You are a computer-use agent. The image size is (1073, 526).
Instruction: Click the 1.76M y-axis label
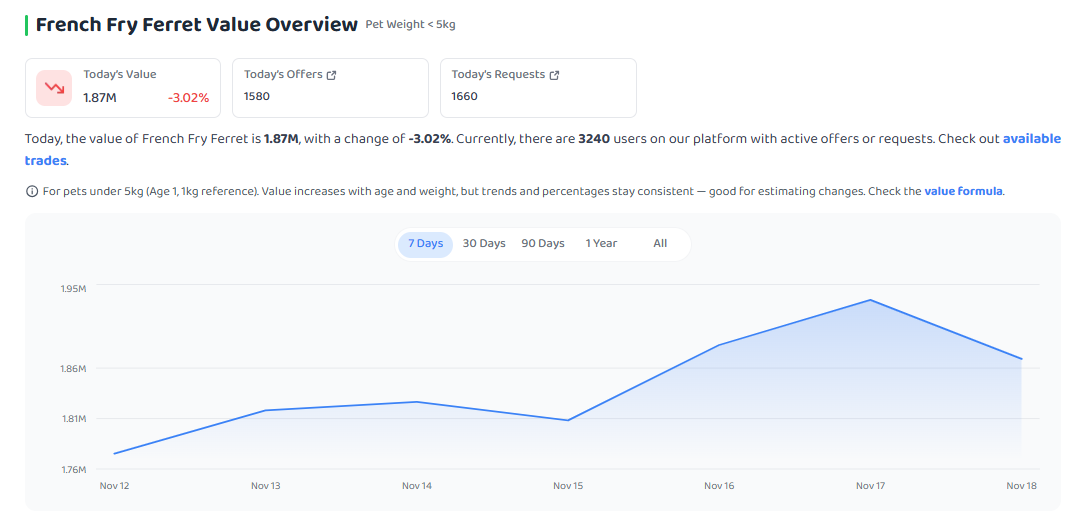[x=73, y=470]
